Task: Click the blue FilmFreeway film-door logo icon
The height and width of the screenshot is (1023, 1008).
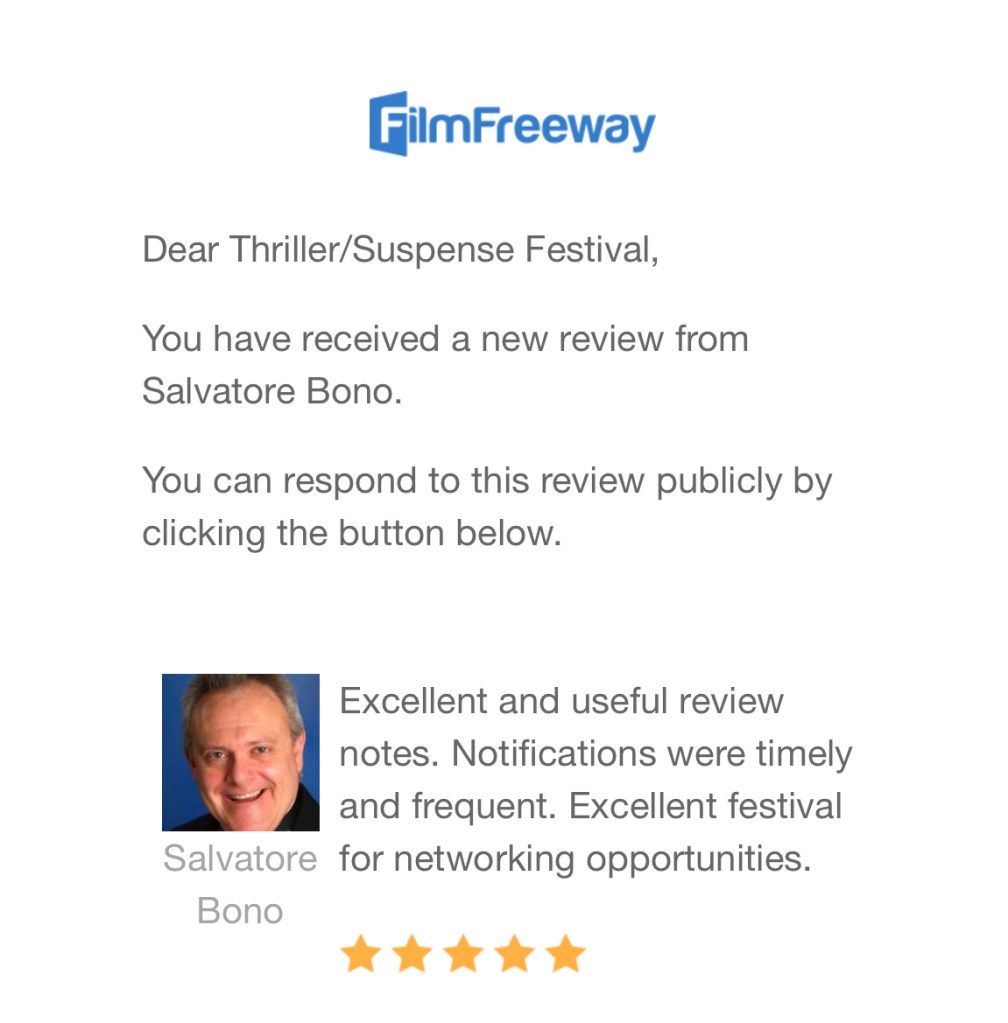Action: 388,124
